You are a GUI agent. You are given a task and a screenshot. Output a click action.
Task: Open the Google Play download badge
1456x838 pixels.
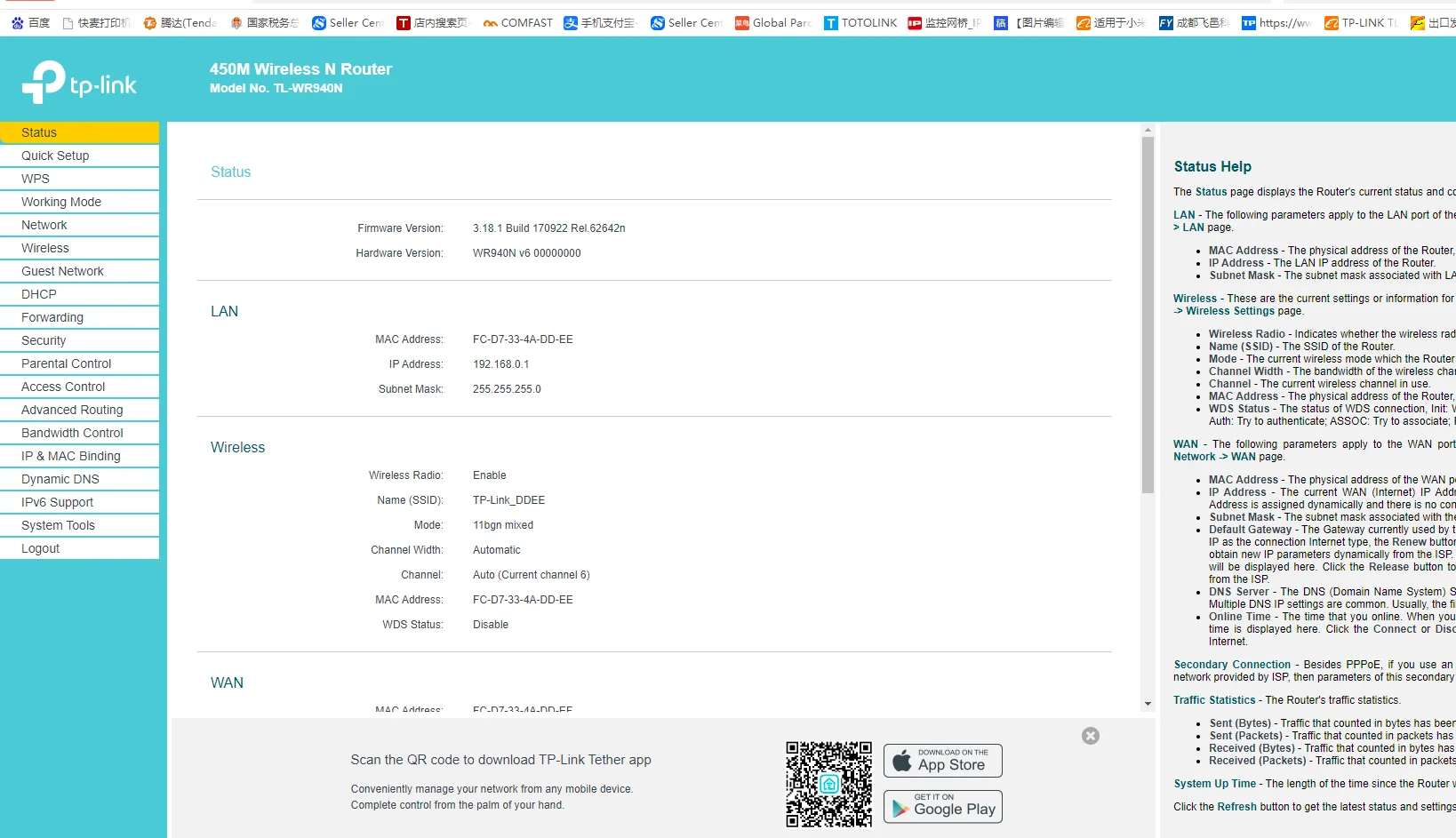(x=943, y=807)
